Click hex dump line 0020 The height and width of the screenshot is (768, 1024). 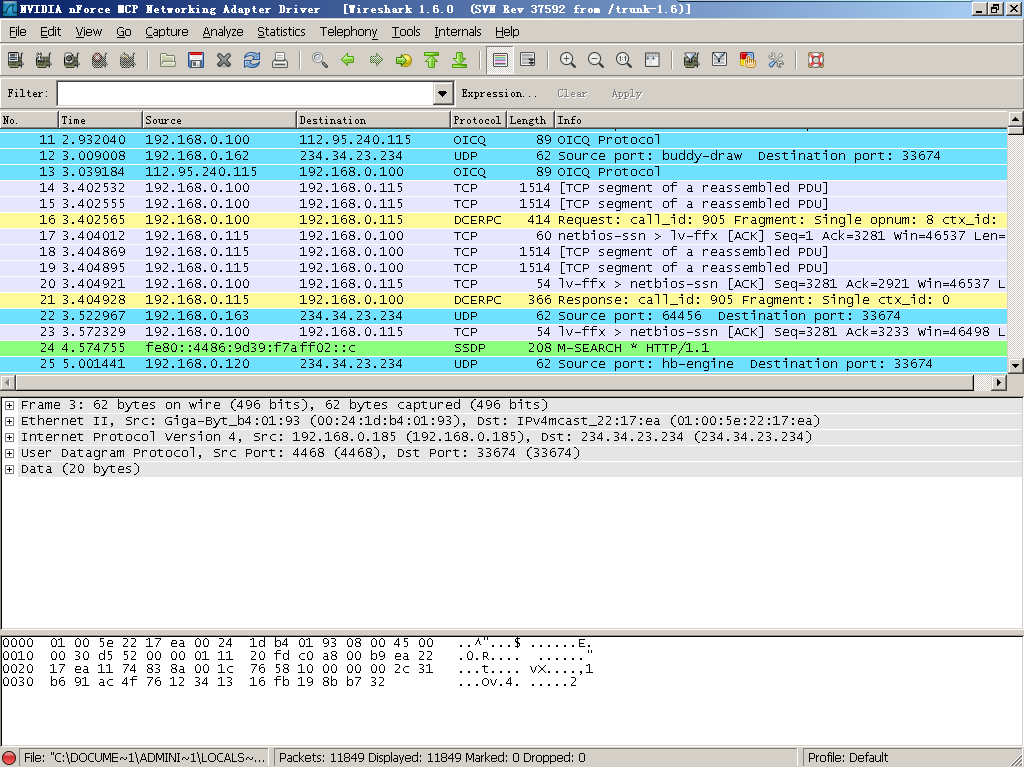[x=298, y=669]
